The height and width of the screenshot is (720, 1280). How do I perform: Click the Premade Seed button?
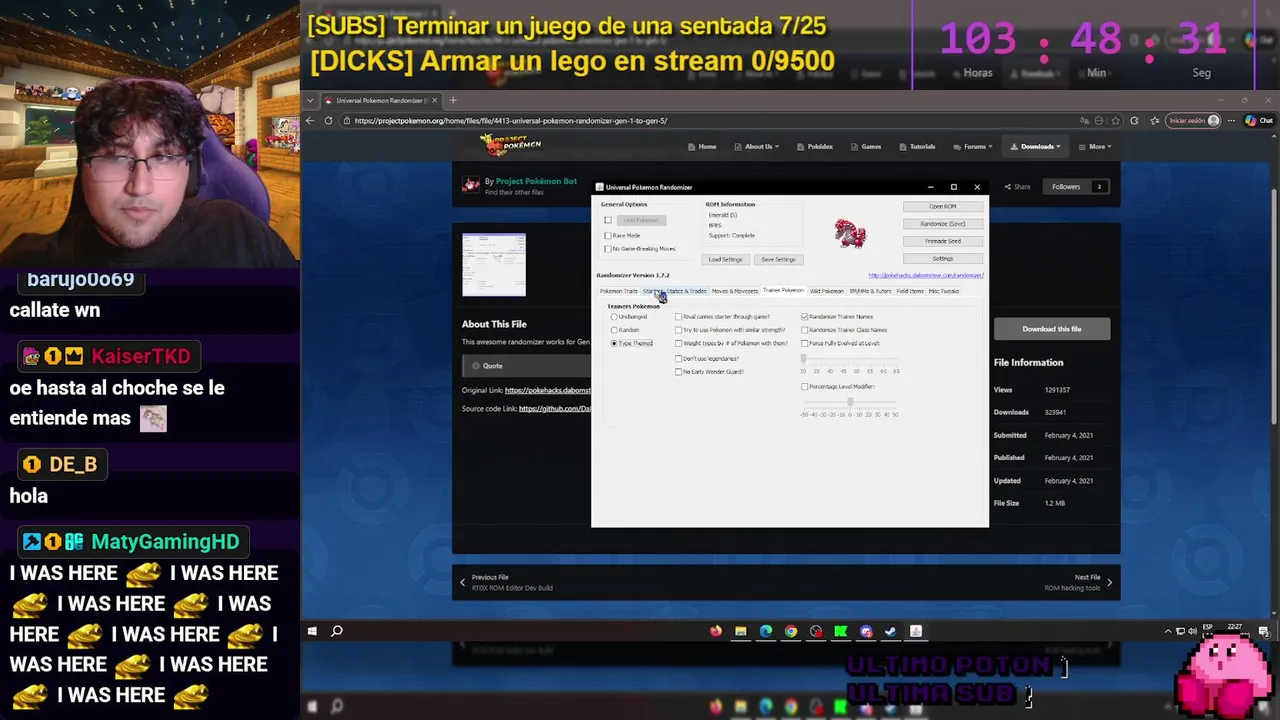coord(943,241)
